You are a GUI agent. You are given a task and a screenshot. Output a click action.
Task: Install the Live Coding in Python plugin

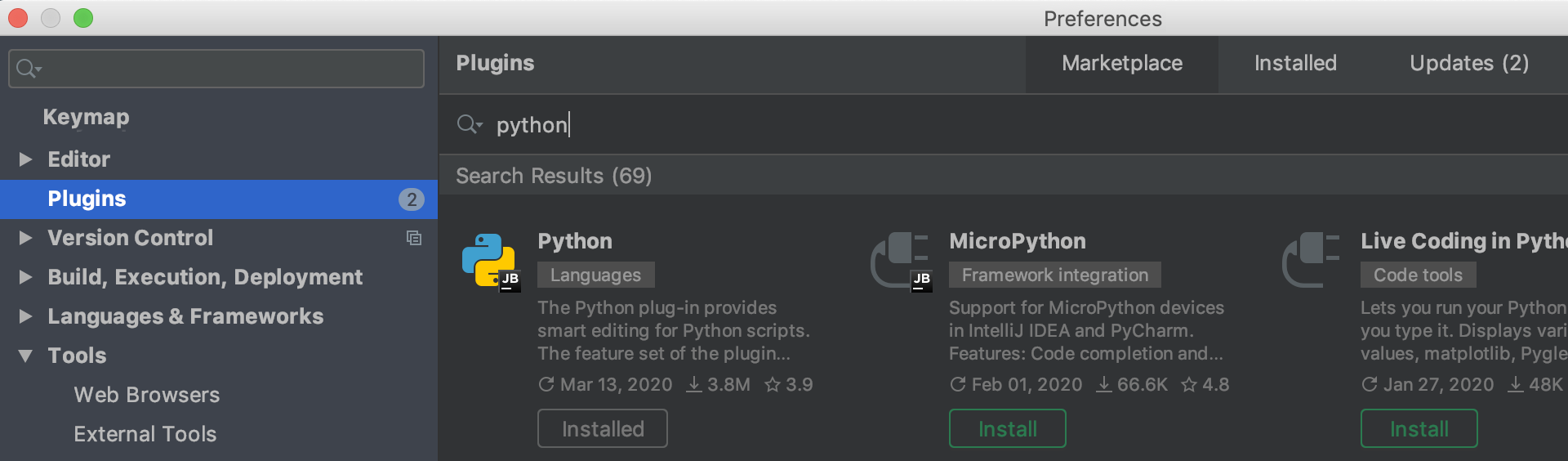[x=1419, y=428]
